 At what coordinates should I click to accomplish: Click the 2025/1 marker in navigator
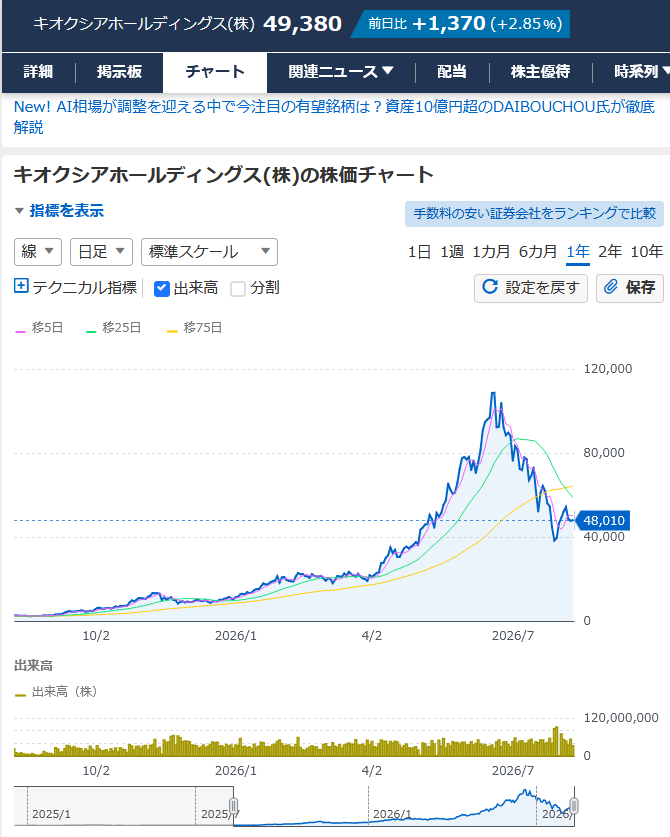tap(51, 814)
